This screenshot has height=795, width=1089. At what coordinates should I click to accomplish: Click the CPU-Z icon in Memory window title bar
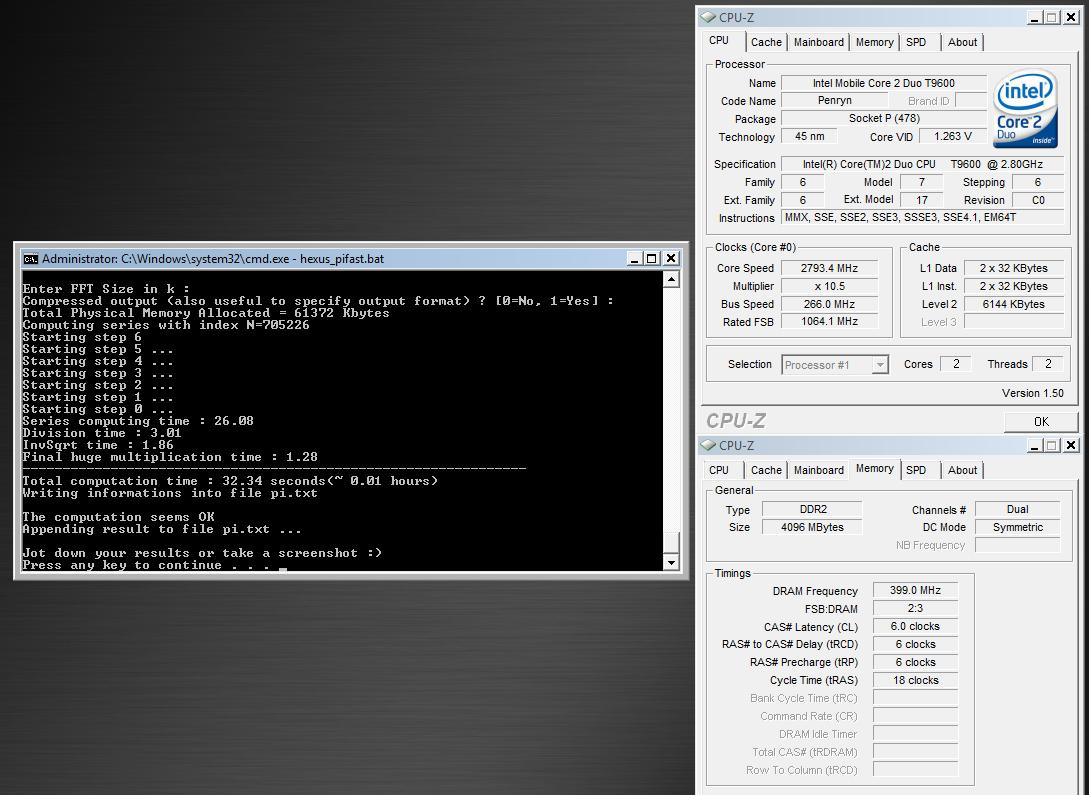click(708, 445)
